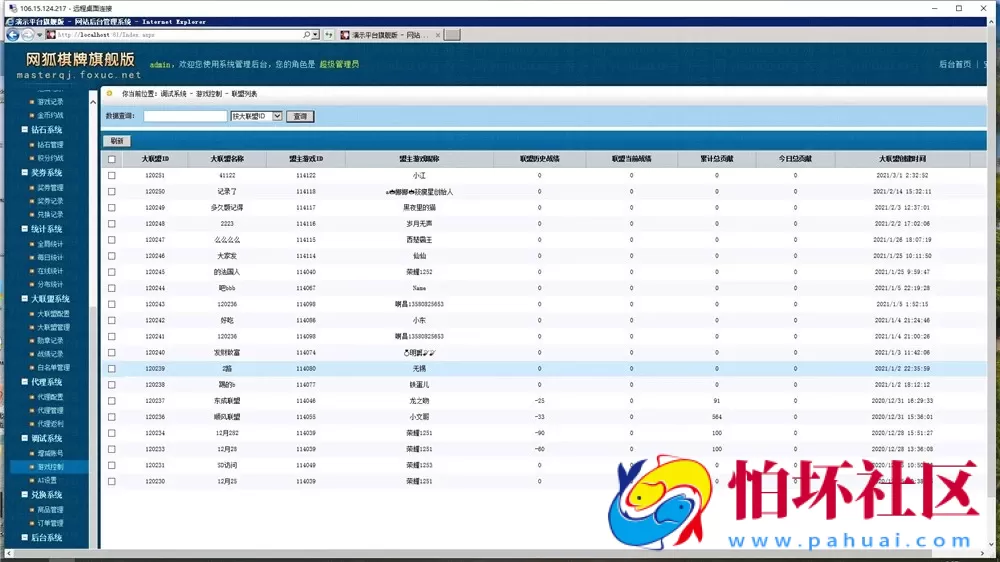
Task: Click the remote desktop connection title icon
Action: (13, 8)
